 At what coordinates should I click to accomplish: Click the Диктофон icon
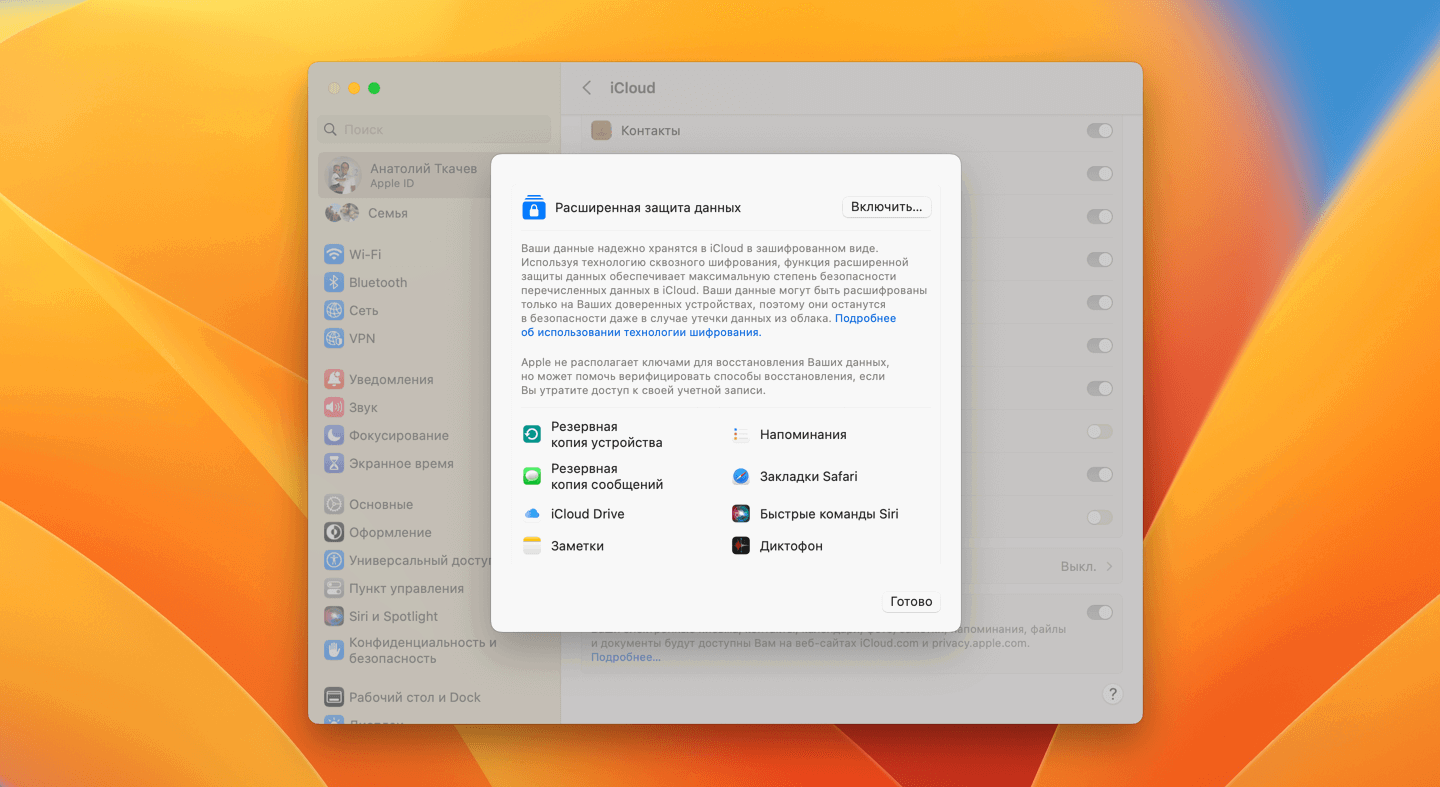741,546
